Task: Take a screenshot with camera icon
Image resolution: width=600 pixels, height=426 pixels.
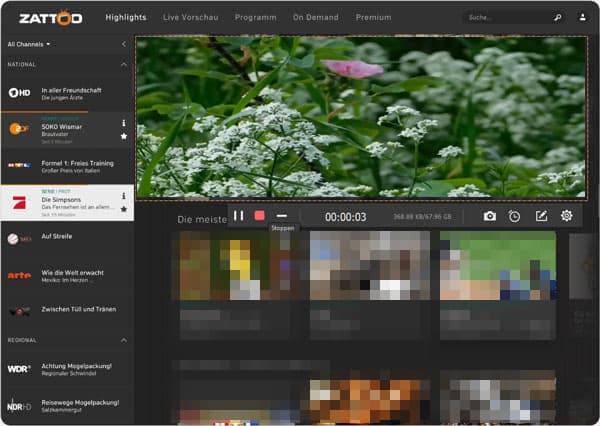Action: (490, 216)
